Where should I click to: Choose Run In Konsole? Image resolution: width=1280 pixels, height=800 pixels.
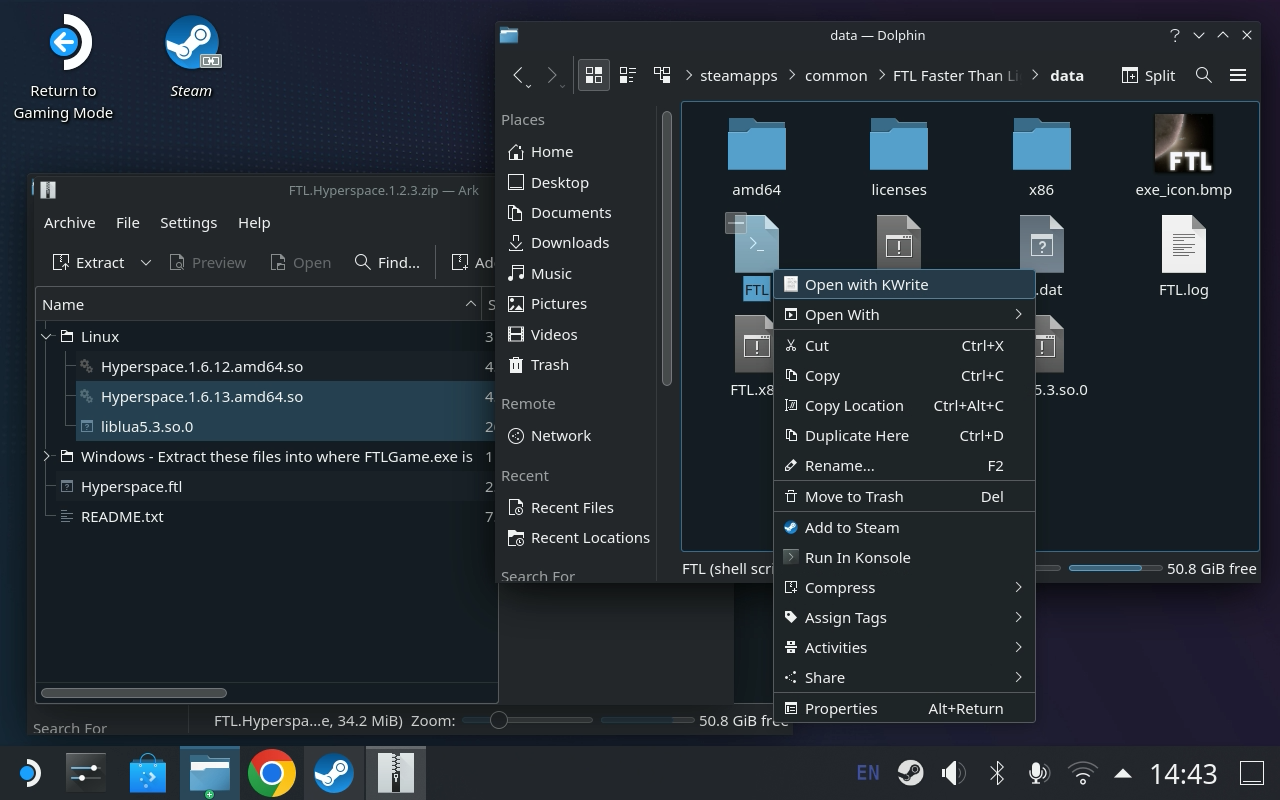(904, 557)
